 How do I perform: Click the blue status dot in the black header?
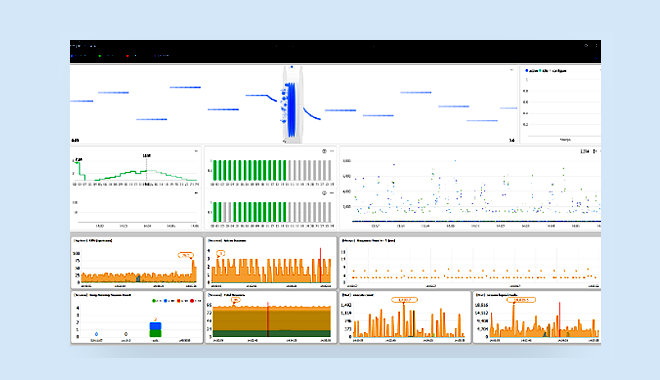[x=72, y=56]
